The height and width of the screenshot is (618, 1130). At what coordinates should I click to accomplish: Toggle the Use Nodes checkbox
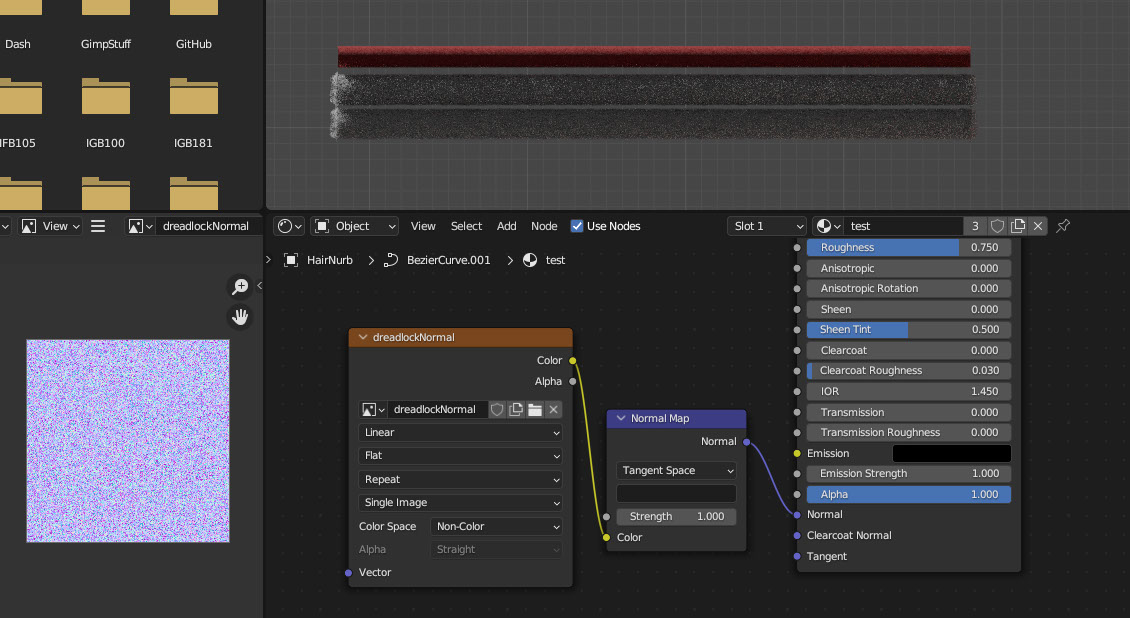coord(577,226)
